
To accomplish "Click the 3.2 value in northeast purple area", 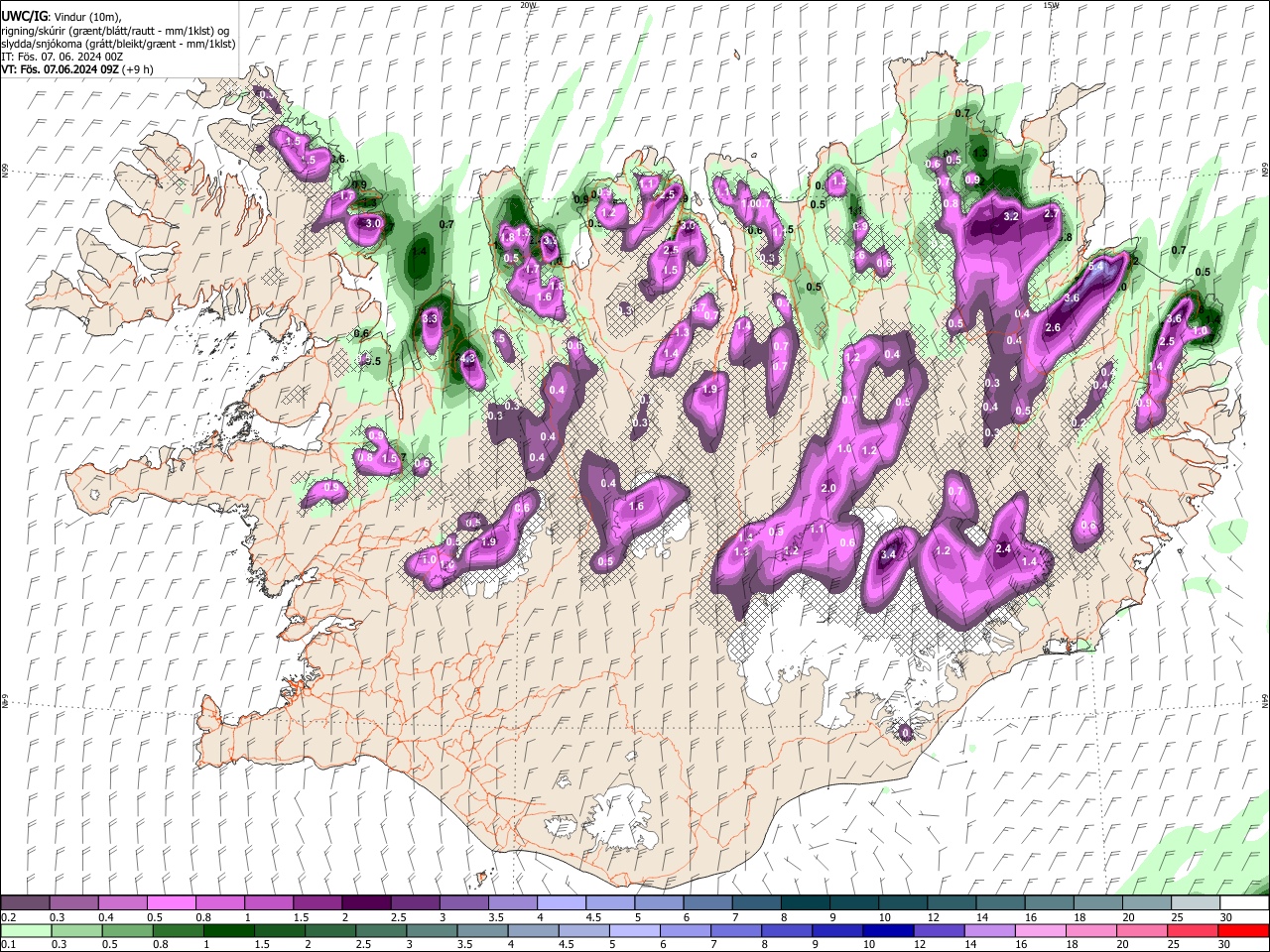I will [x=1011, y=216].
